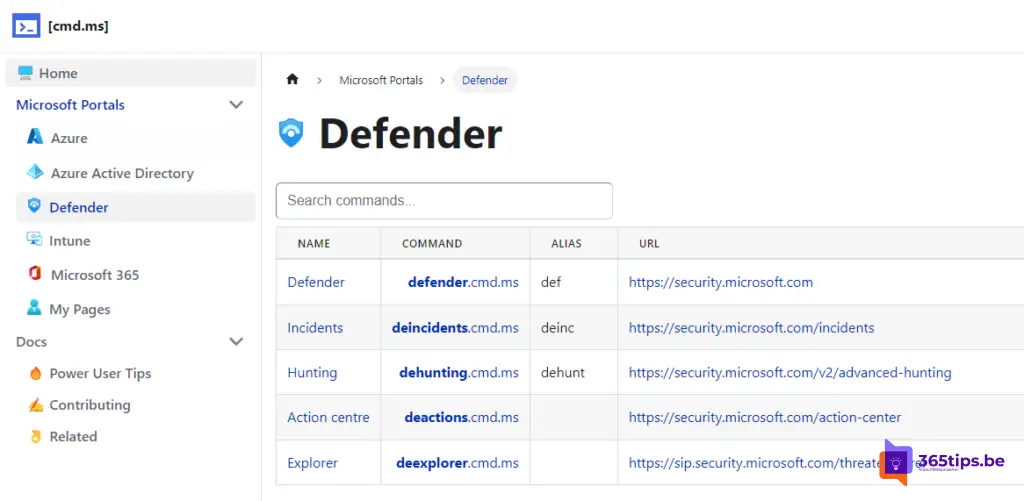
Task: Open the Defender name link in table
Action: (x=316, y=282)
